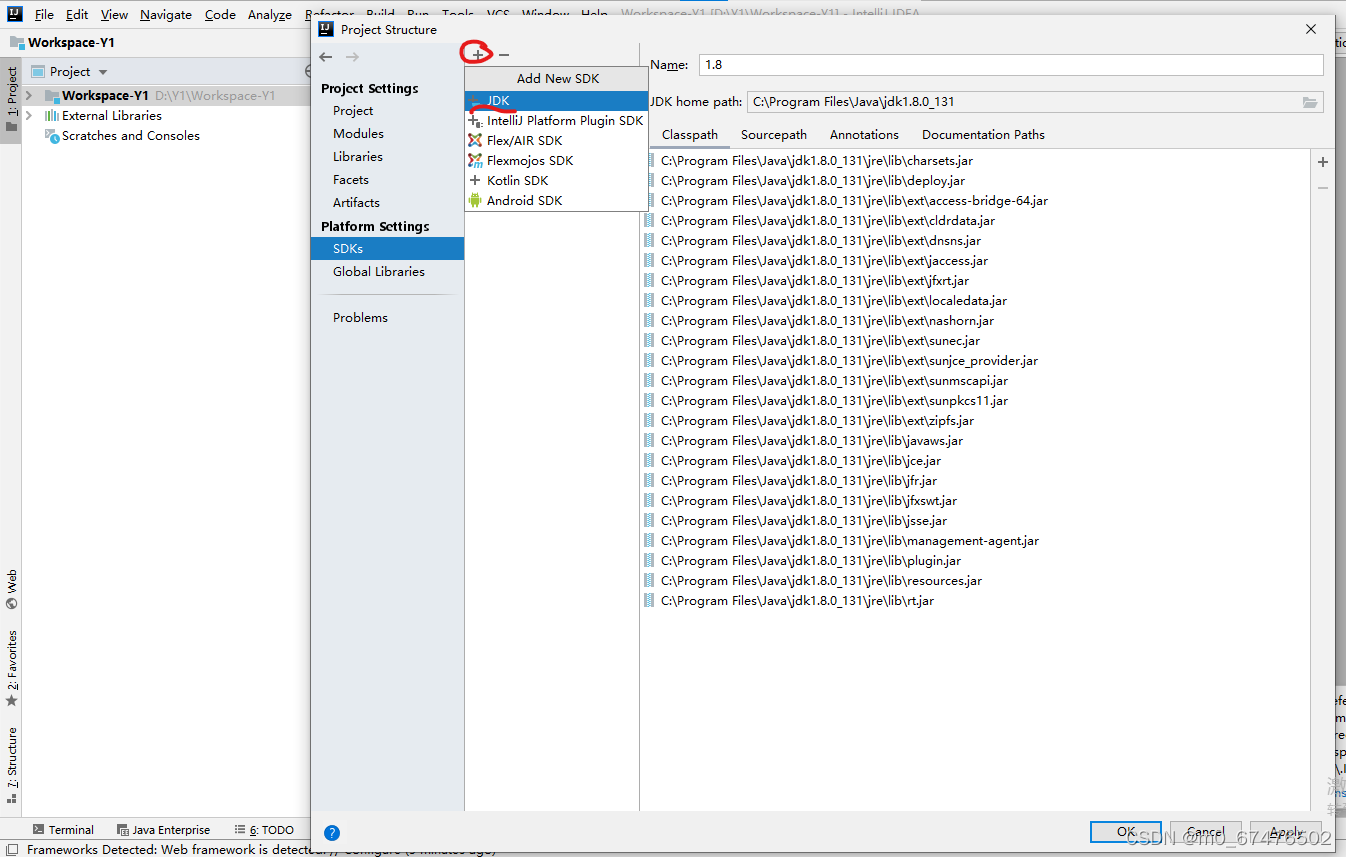The height and width of the screenshot is (857, 1346).
Task: Click the OK button
Action: tap(1125, 832)
